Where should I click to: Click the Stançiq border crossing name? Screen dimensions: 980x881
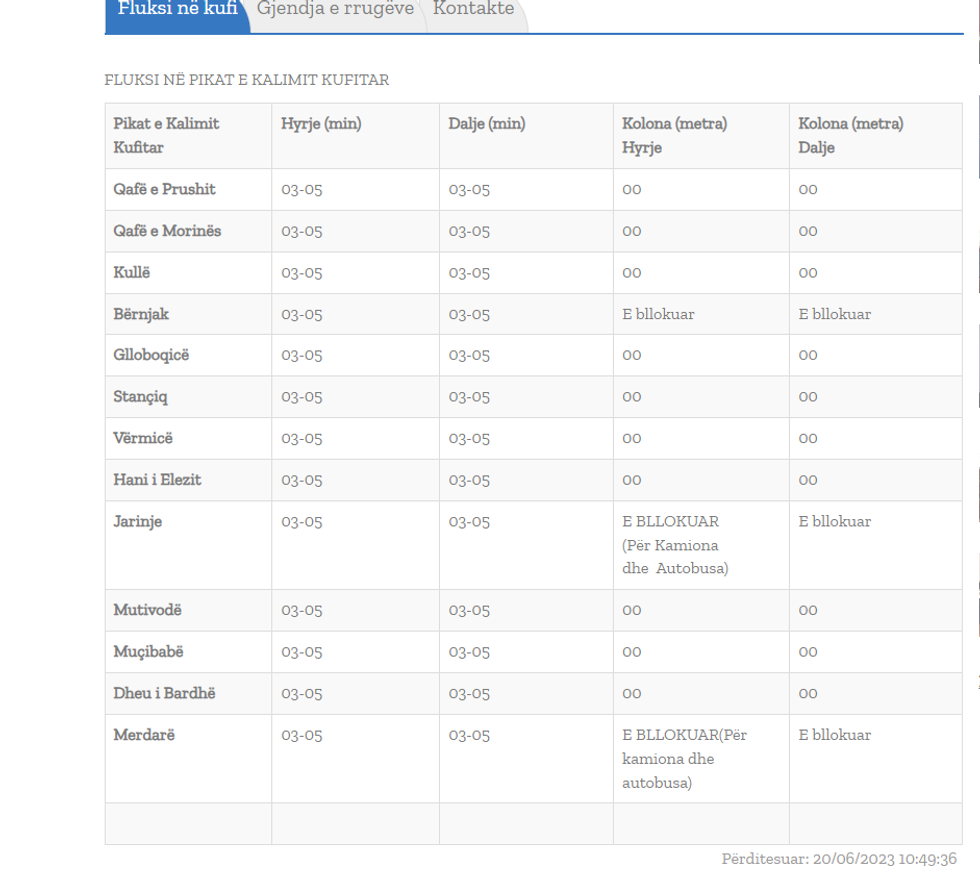coord(140,397)
